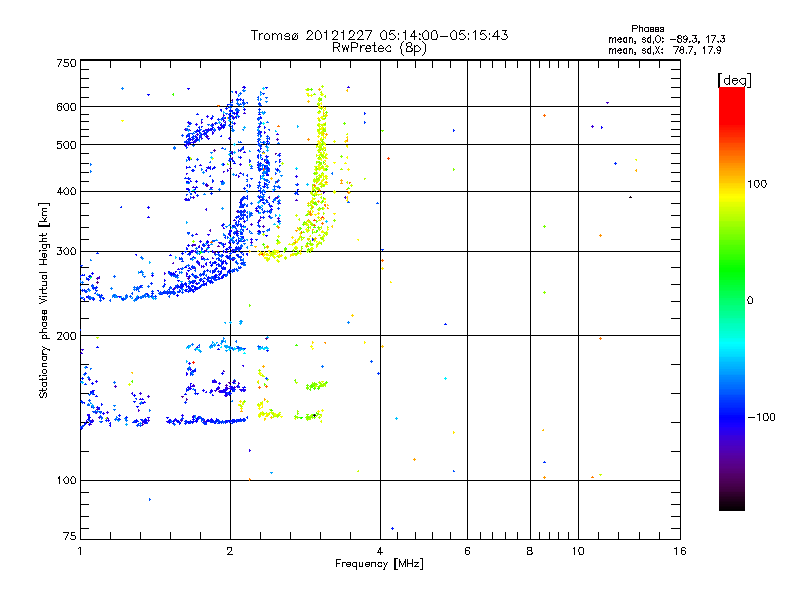Click x-axis tick label '1'
Screen dimensions: 800x600
point(80,551)
